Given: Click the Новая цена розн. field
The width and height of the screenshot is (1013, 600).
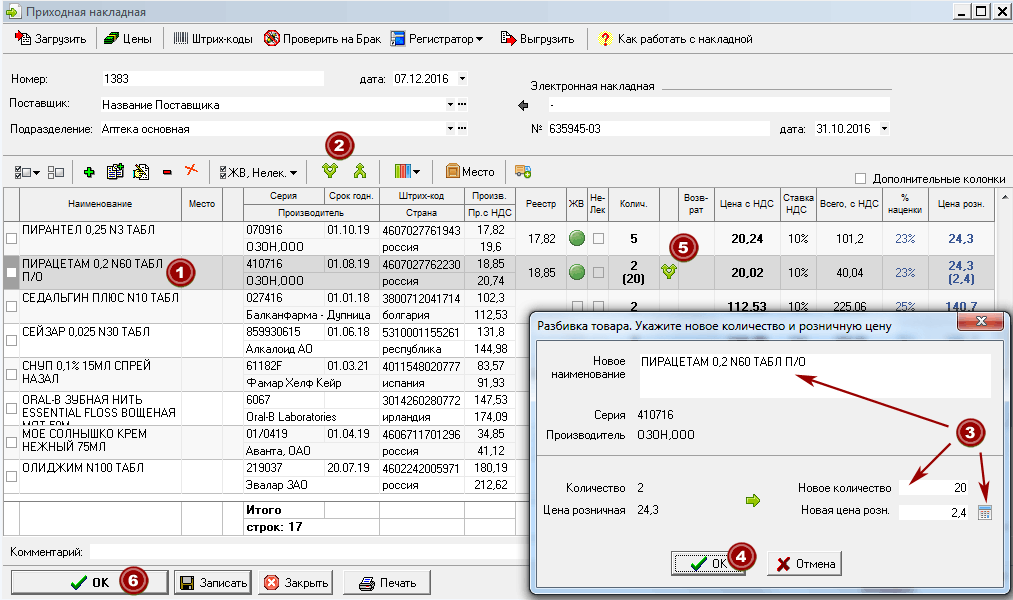Looking at the screenshot, I should click(934, 512).
